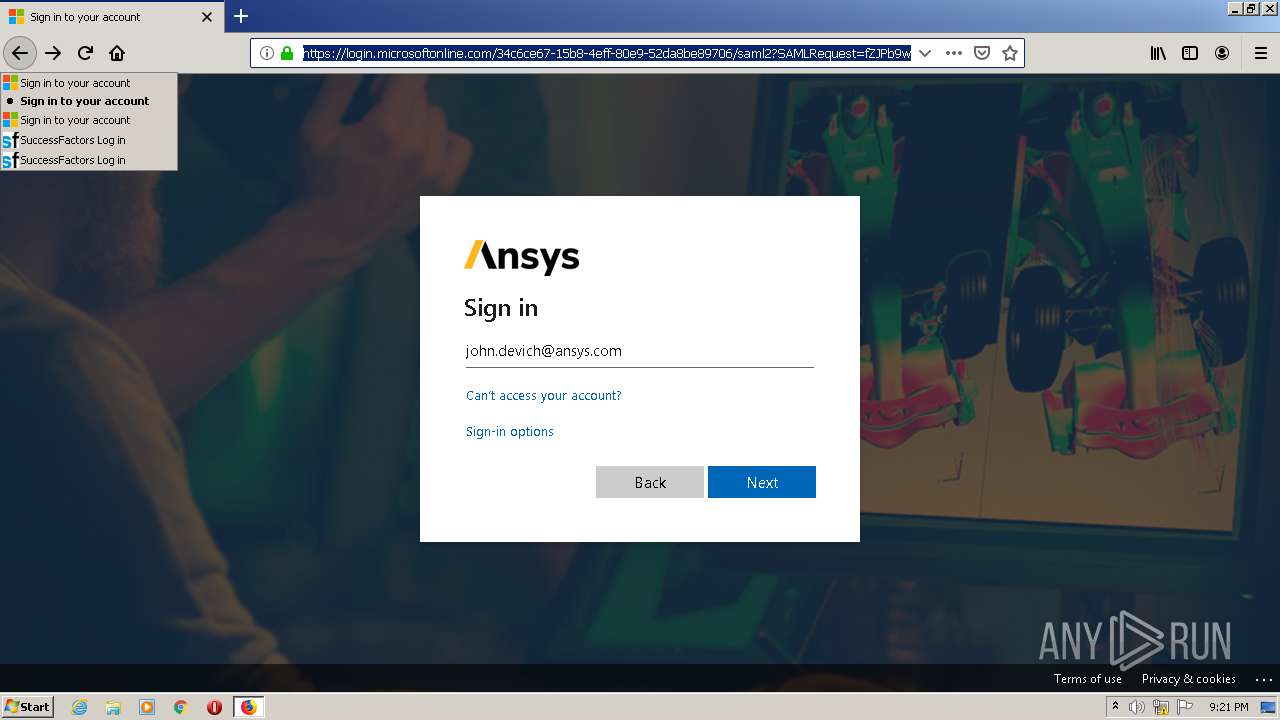Open the address bar history dropdown
This screenshot has height=720, width=1280.
click(x=925, y=53)
